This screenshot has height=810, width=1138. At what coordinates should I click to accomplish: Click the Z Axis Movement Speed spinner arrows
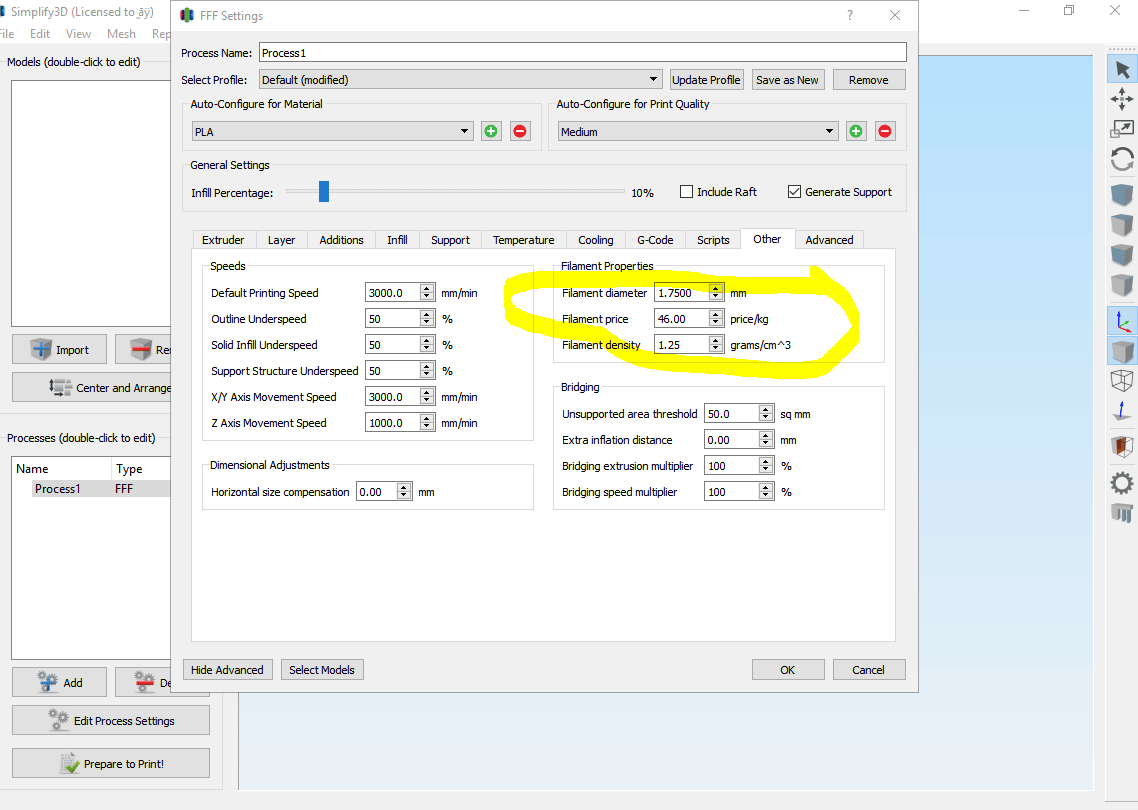point(427,422)
